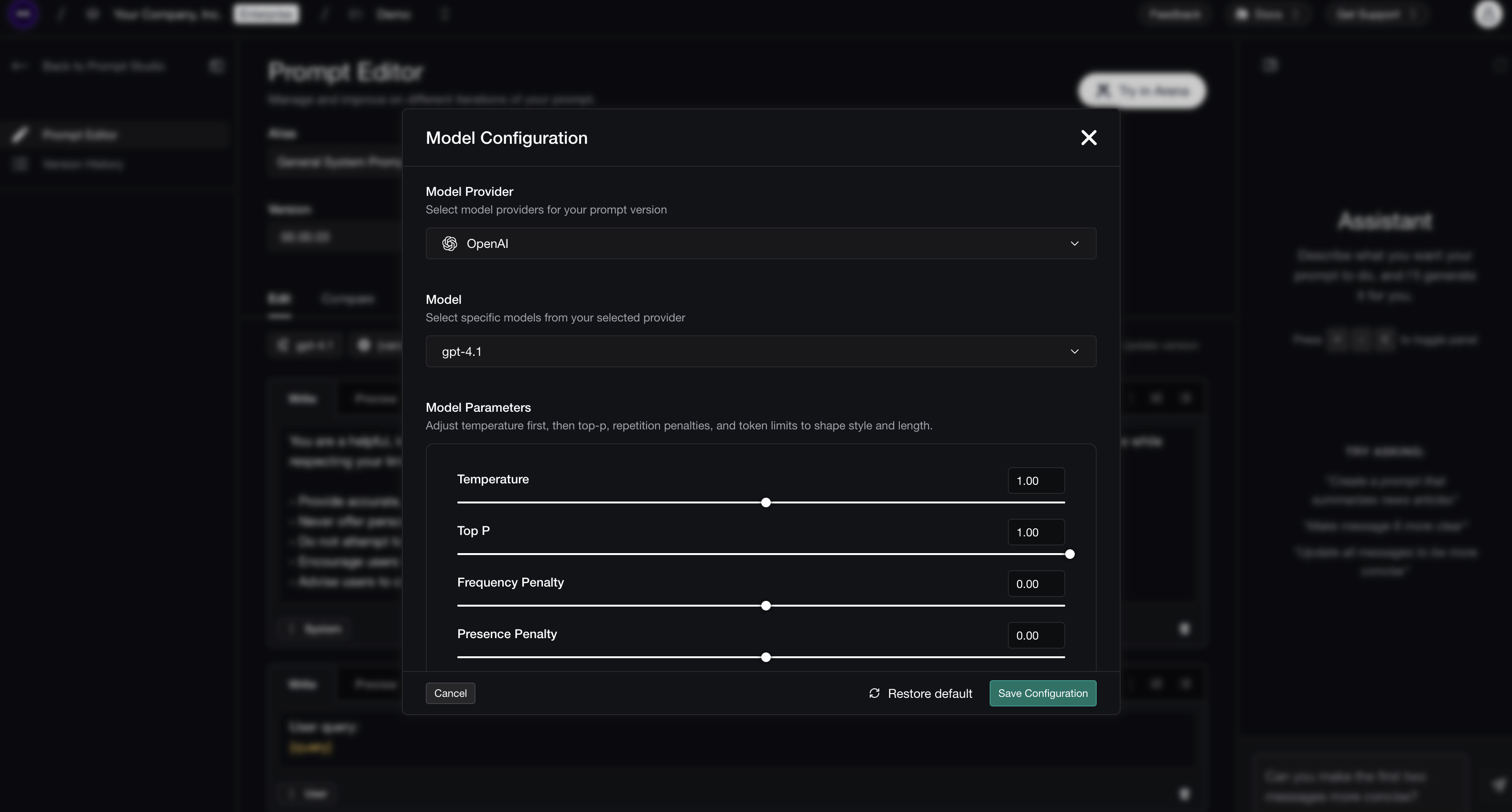Focus the Top P value field
Screen dimensions: 1512x812
tap(1036, 532)
